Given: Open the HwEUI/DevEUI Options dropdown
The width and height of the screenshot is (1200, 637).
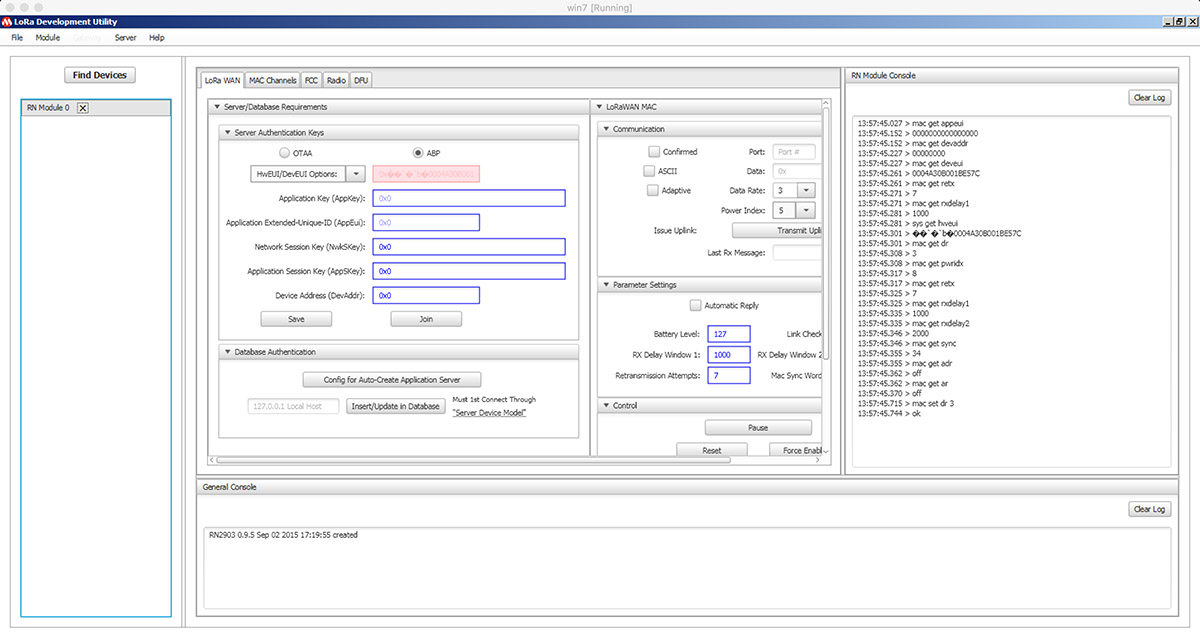Looking at the screenshot, I should pos(355,174).
